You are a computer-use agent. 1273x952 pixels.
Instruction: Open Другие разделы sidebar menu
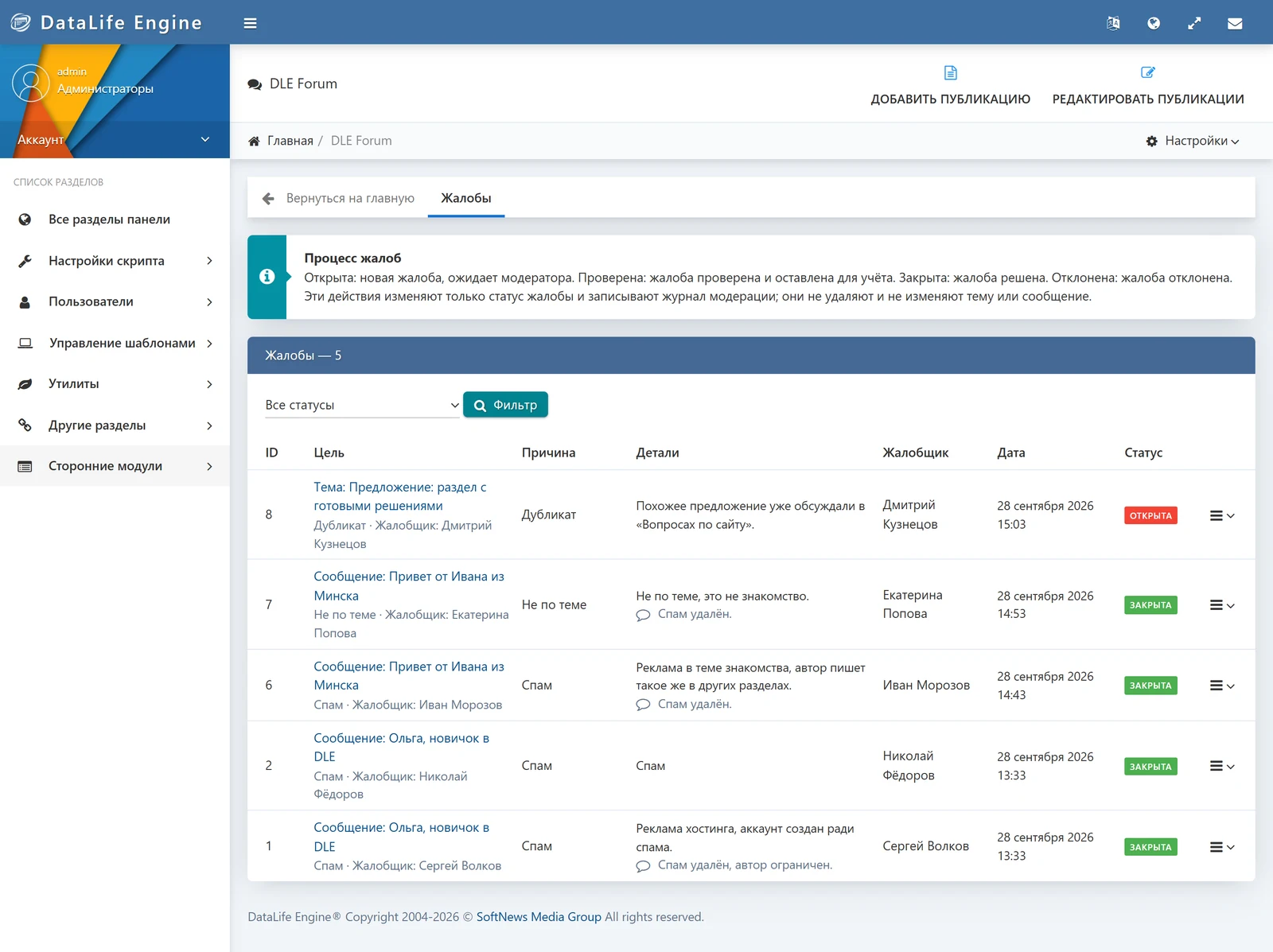pyautogui.click(x=115, y=425)
